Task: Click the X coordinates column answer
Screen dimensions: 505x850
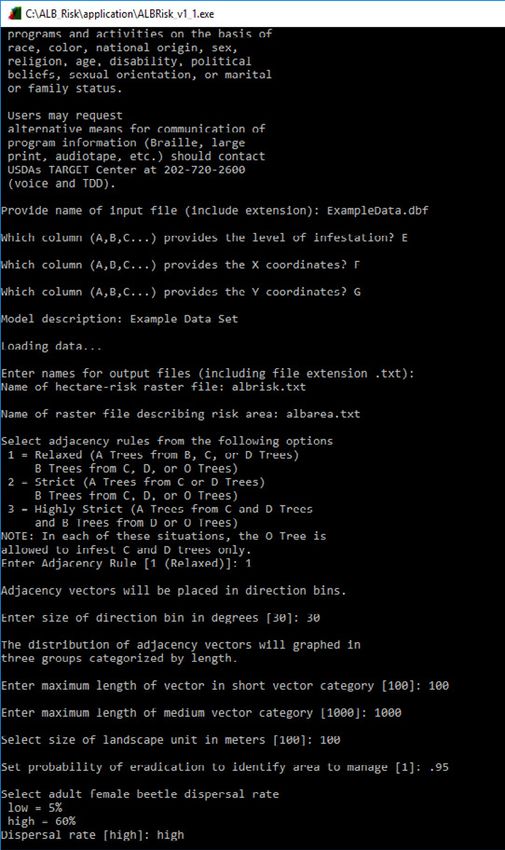Action: [357, 265]
